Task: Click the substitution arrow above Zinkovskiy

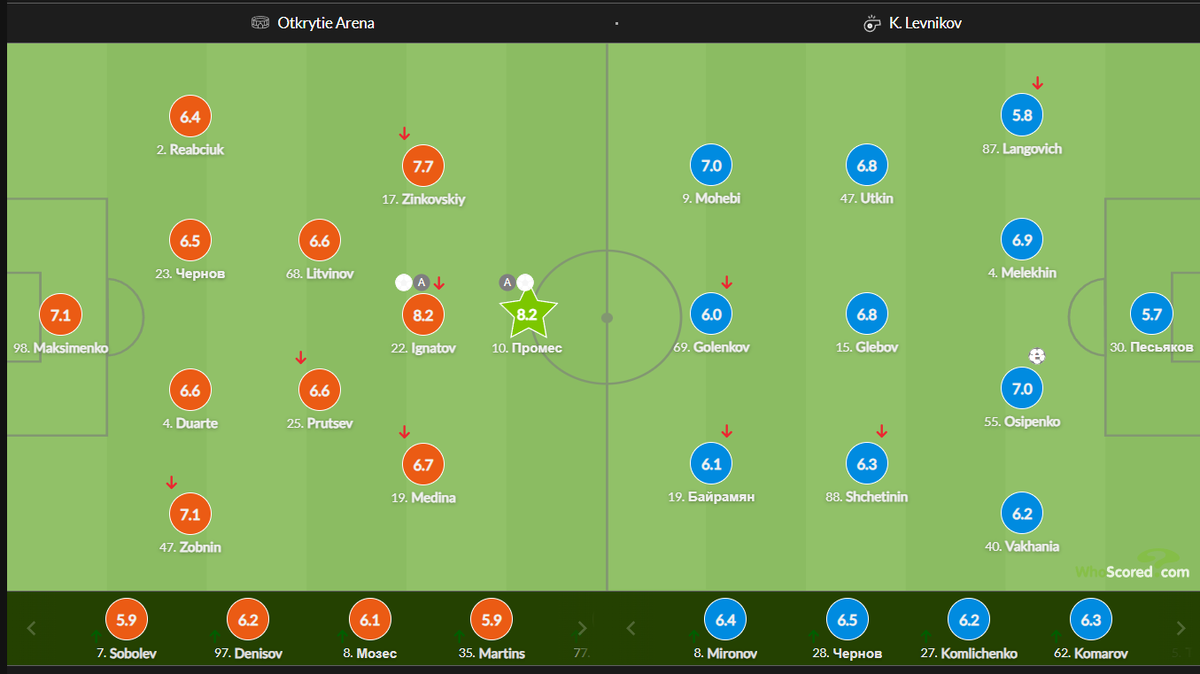Action: [404, 133]
